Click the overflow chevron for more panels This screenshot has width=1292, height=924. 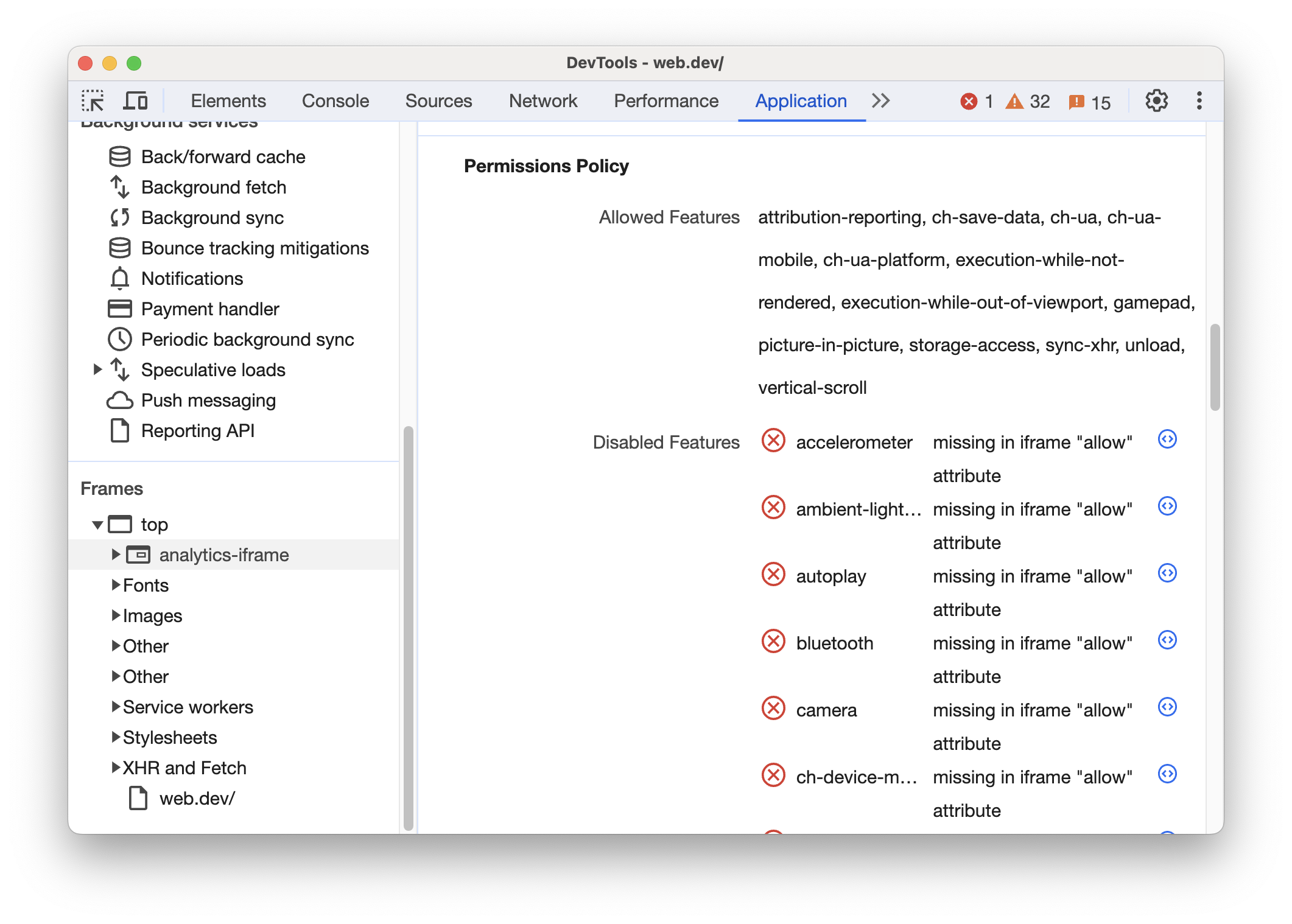(x=882, y=99)
